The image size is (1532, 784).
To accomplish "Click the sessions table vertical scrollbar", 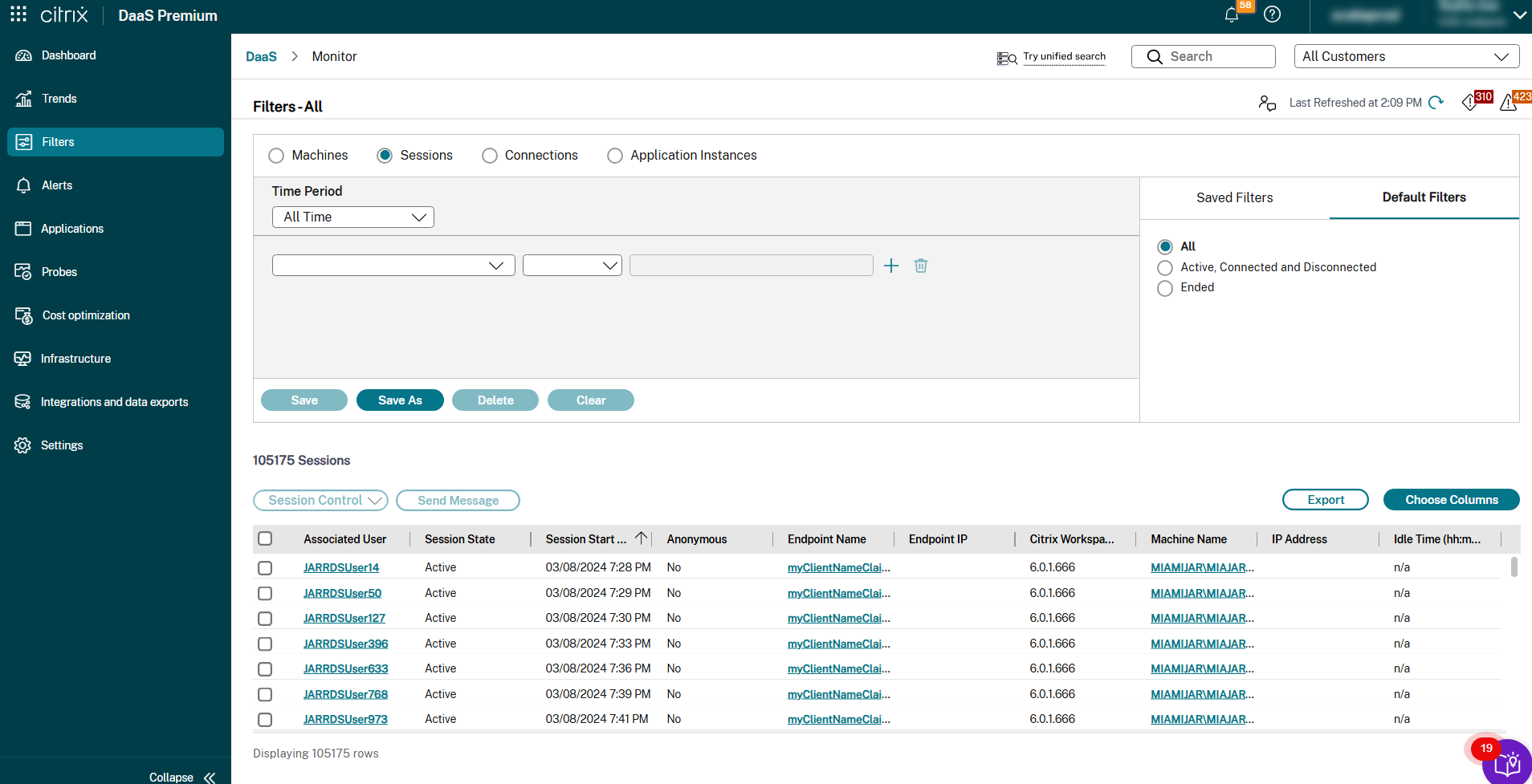I will [1514, 567].
